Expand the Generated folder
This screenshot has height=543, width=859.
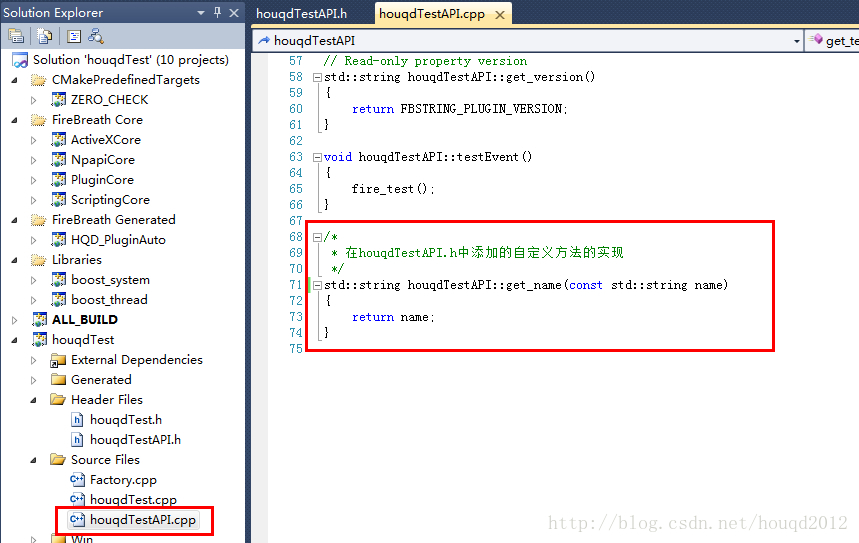point(33,380)
